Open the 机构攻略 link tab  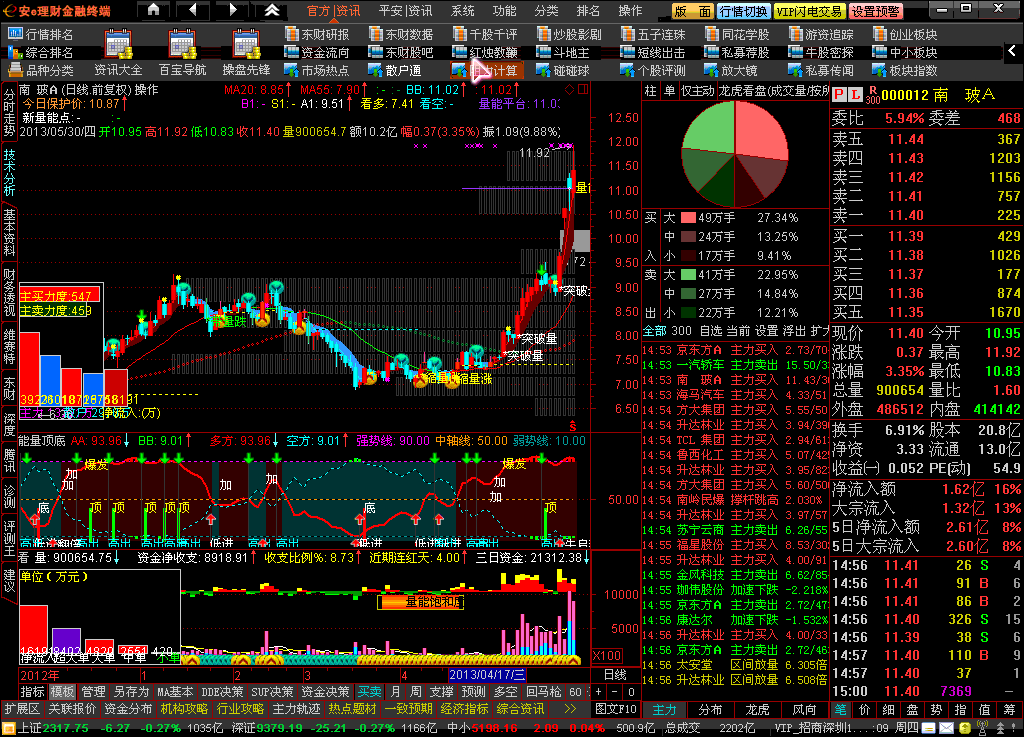pyautogui.click(x=184, y=709)
